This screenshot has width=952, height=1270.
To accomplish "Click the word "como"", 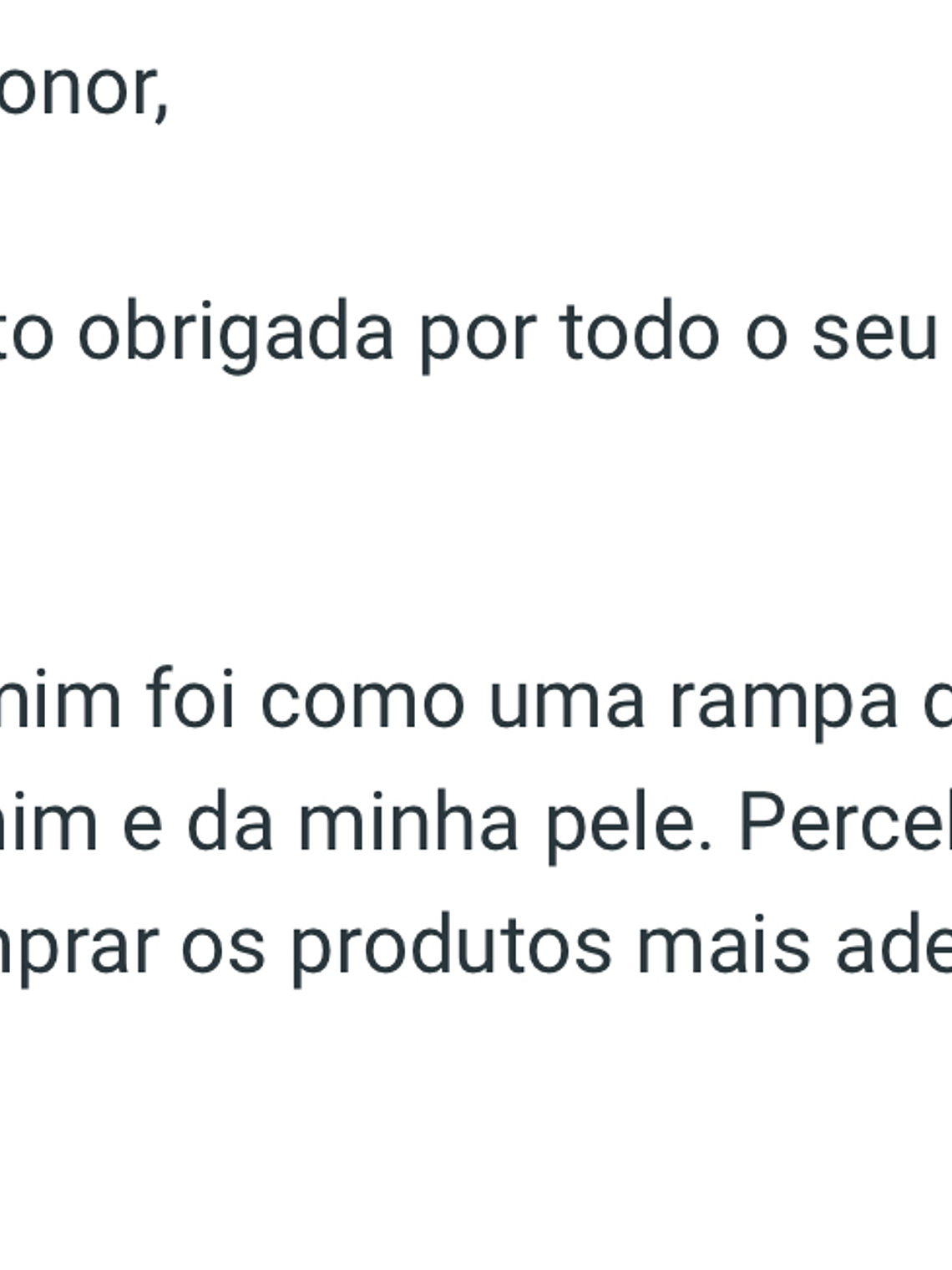I will pyautogui.click(x=362, y=700).
